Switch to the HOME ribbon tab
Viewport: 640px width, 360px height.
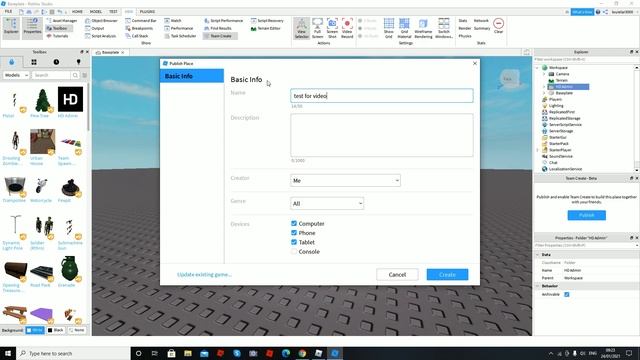77,11
